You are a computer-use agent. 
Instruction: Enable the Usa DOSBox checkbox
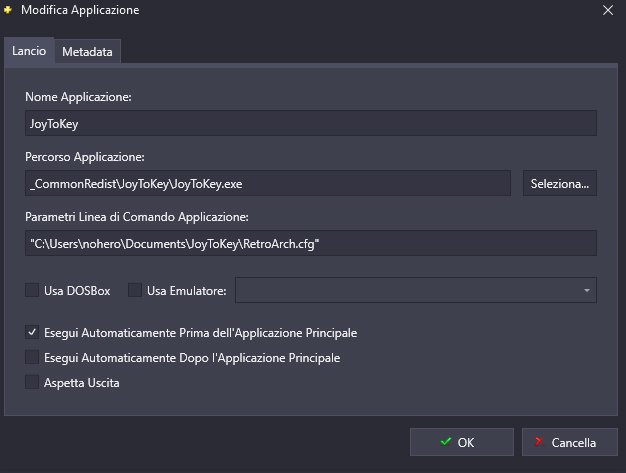coord(32,290)
